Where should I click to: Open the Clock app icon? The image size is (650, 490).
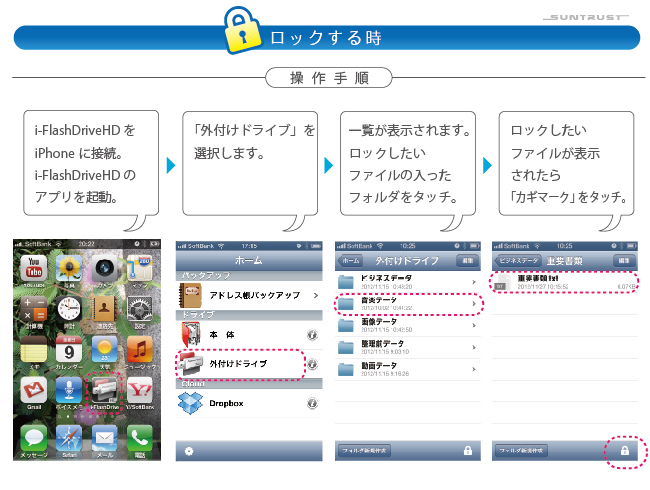tap(68, 309)
